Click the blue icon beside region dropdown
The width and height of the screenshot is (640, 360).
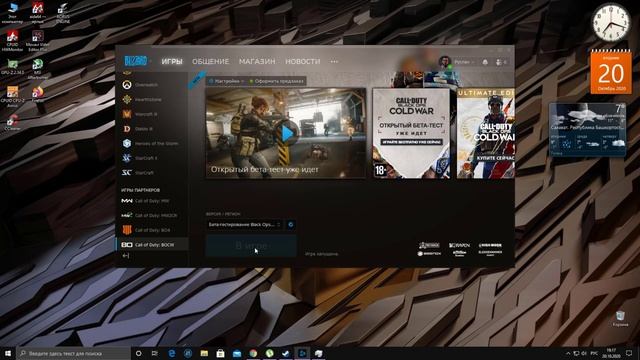(x=291, y=224)
